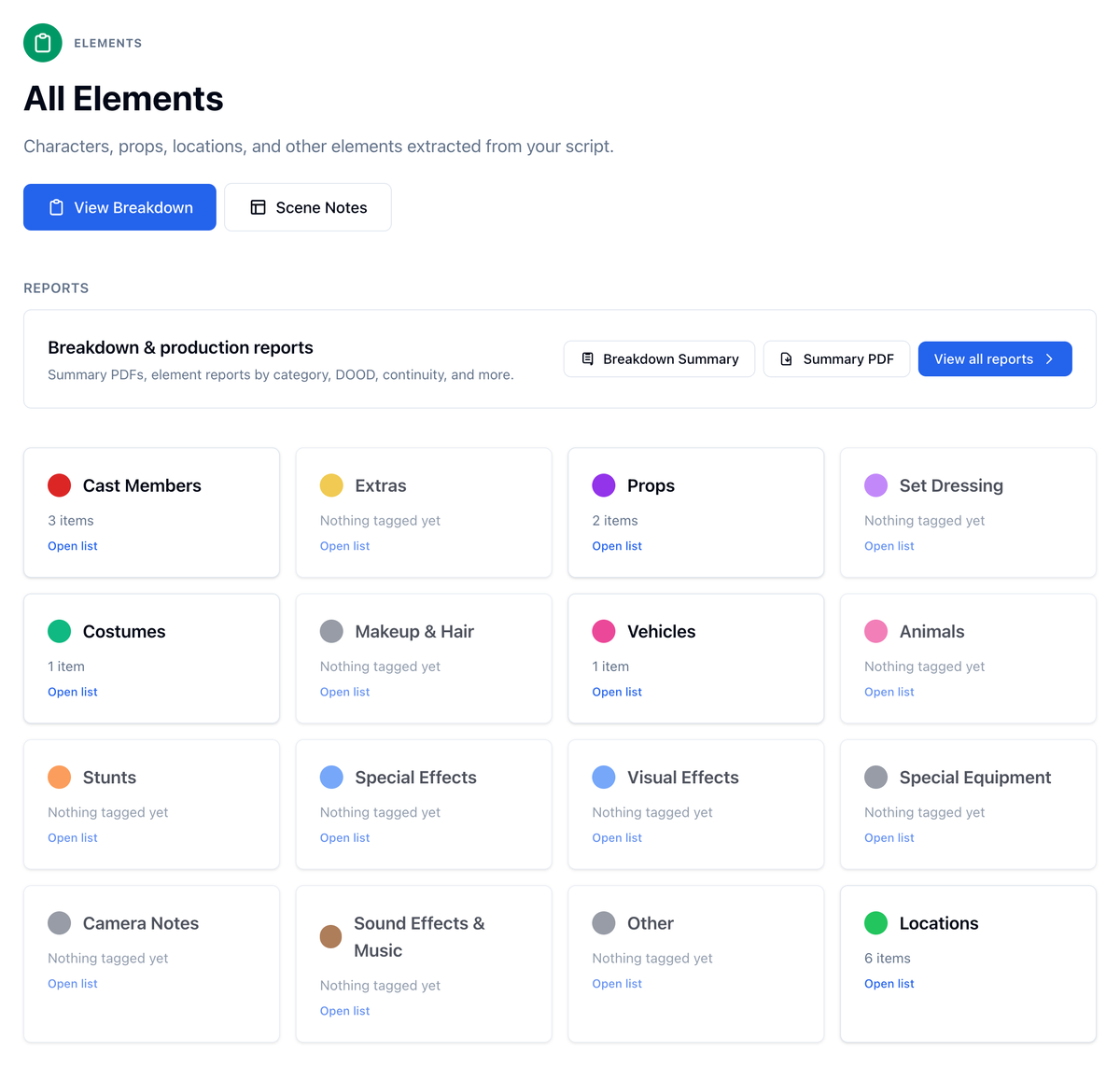The width and height of the screenshot is (1120, 1066).
Task: Click the lavender Set Dressing color dot
Action: pos(876,485)
